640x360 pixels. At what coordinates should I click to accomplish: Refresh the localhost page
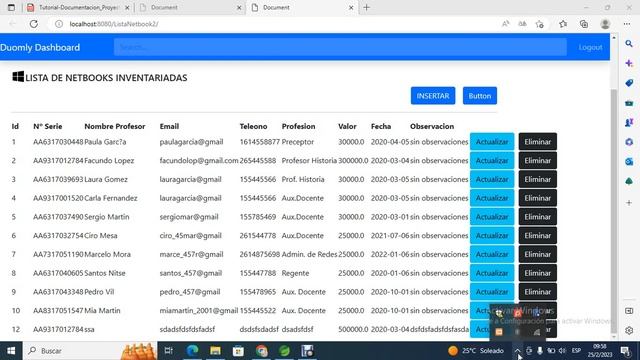[33, 24]
